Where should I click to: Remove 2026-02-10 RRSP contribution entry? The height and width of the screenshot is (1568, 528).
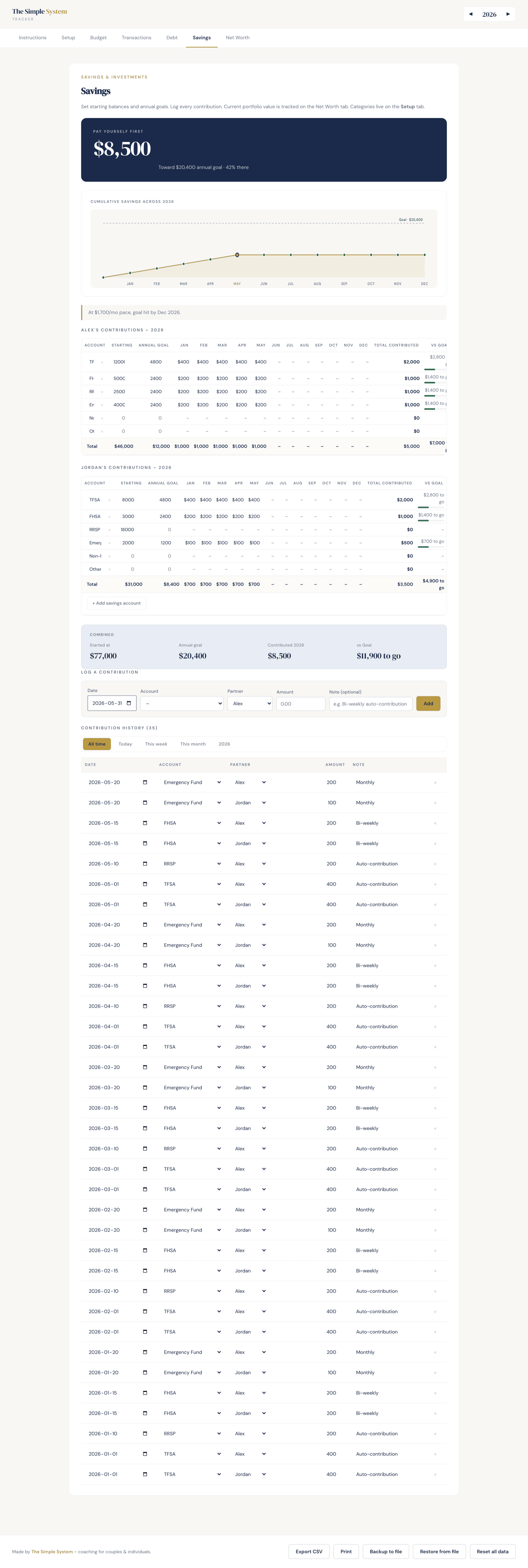[435, 1291]
